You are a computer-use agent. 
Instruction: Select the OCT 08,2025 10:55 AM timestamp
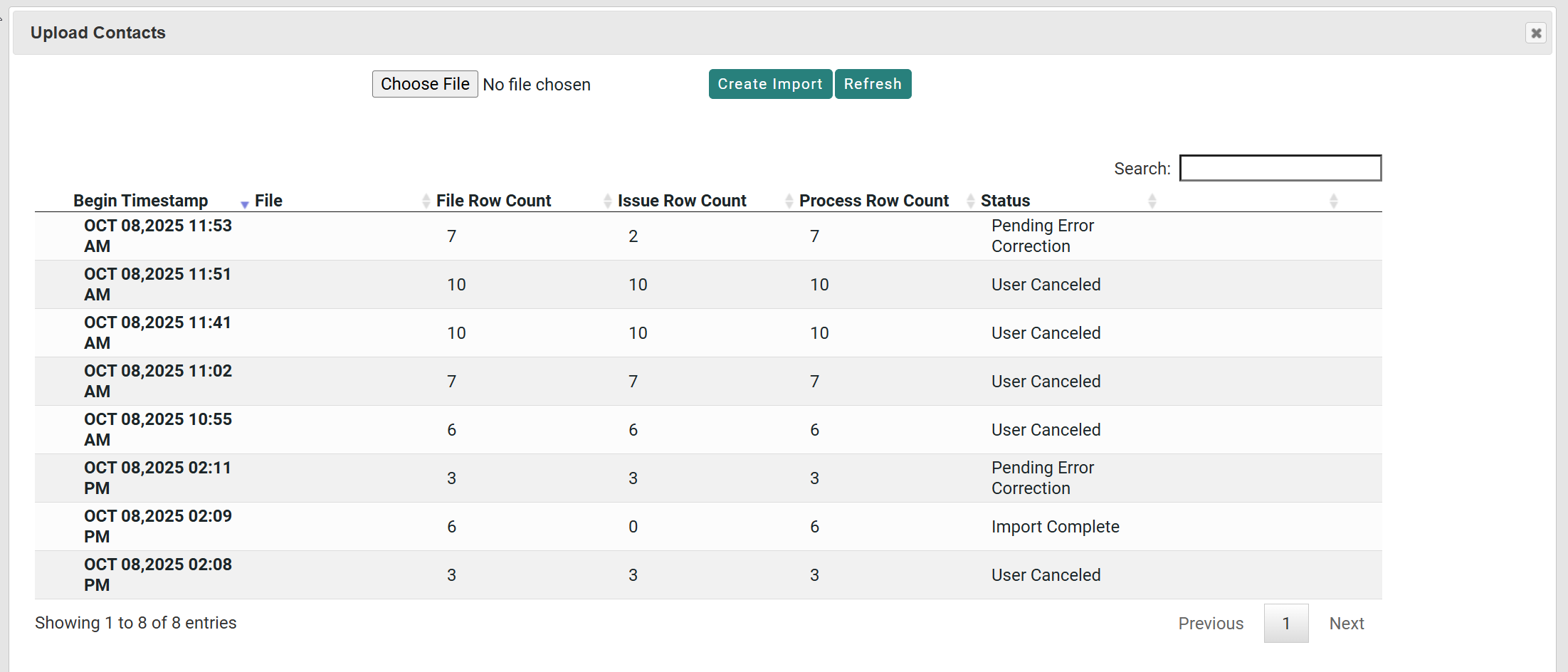(158, 429)
